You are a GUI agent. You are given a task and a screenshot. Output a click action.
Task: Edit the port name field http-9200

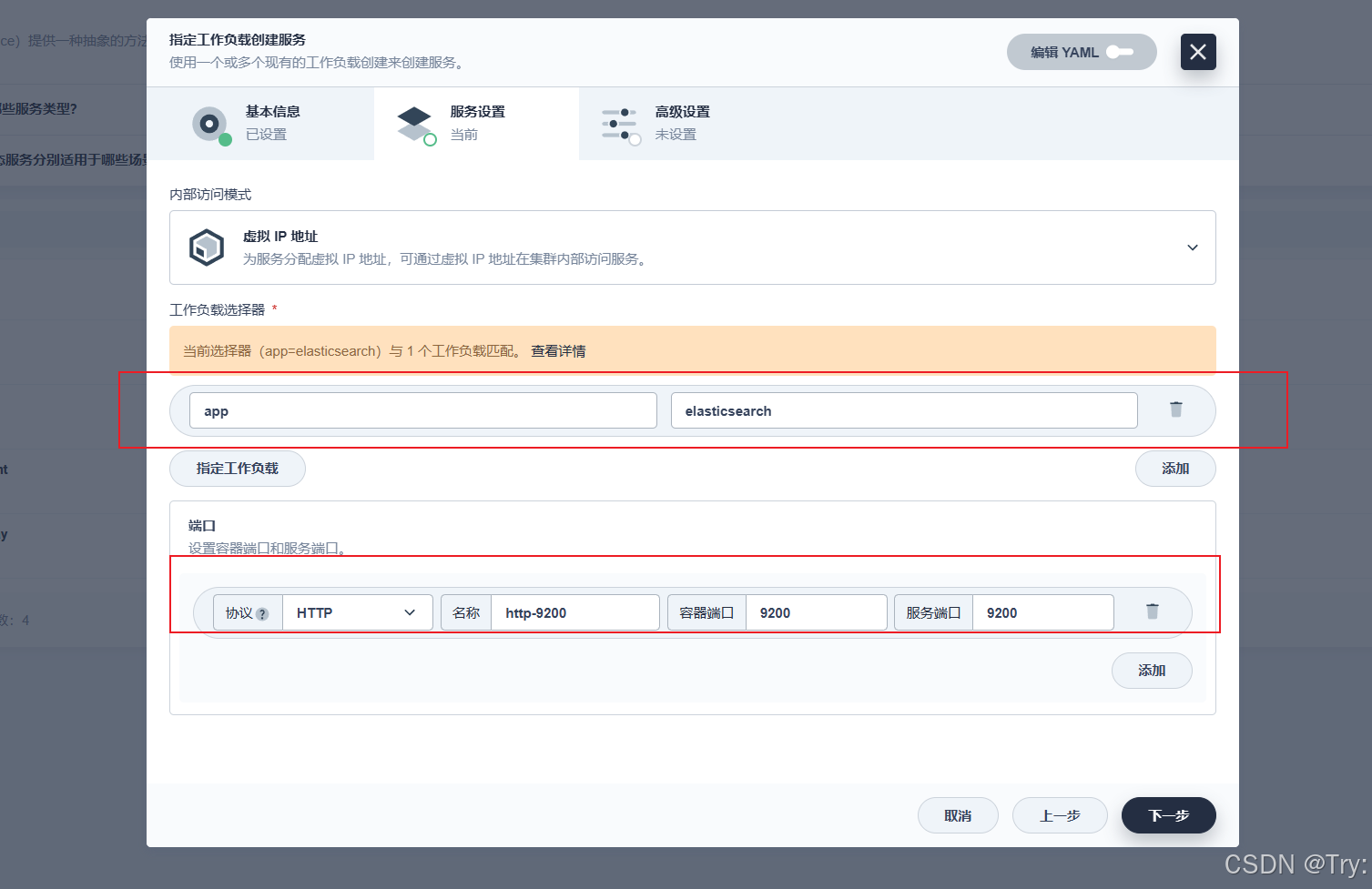click(x=575, y=612)
